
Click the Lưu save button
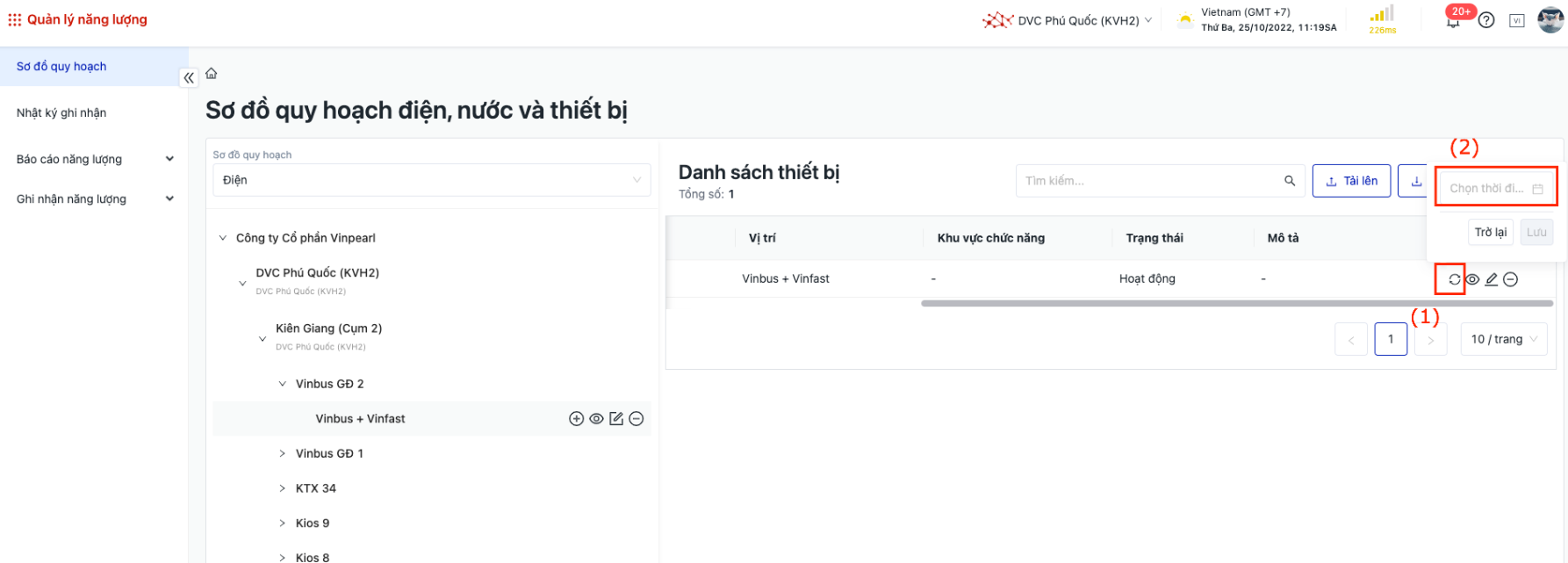[x=1536, y=232]
